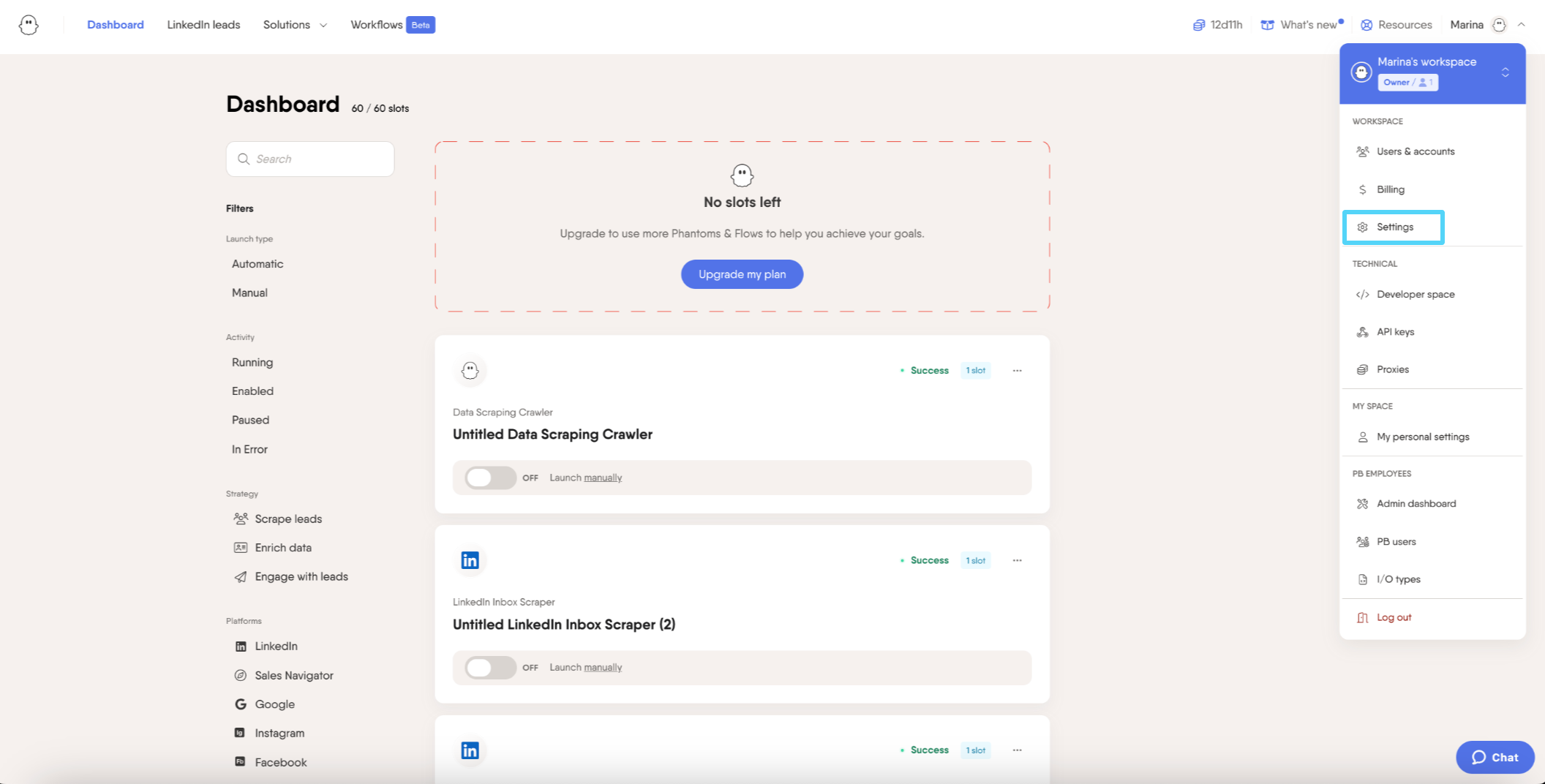Go to the Dashboard tab

point(116,25)
